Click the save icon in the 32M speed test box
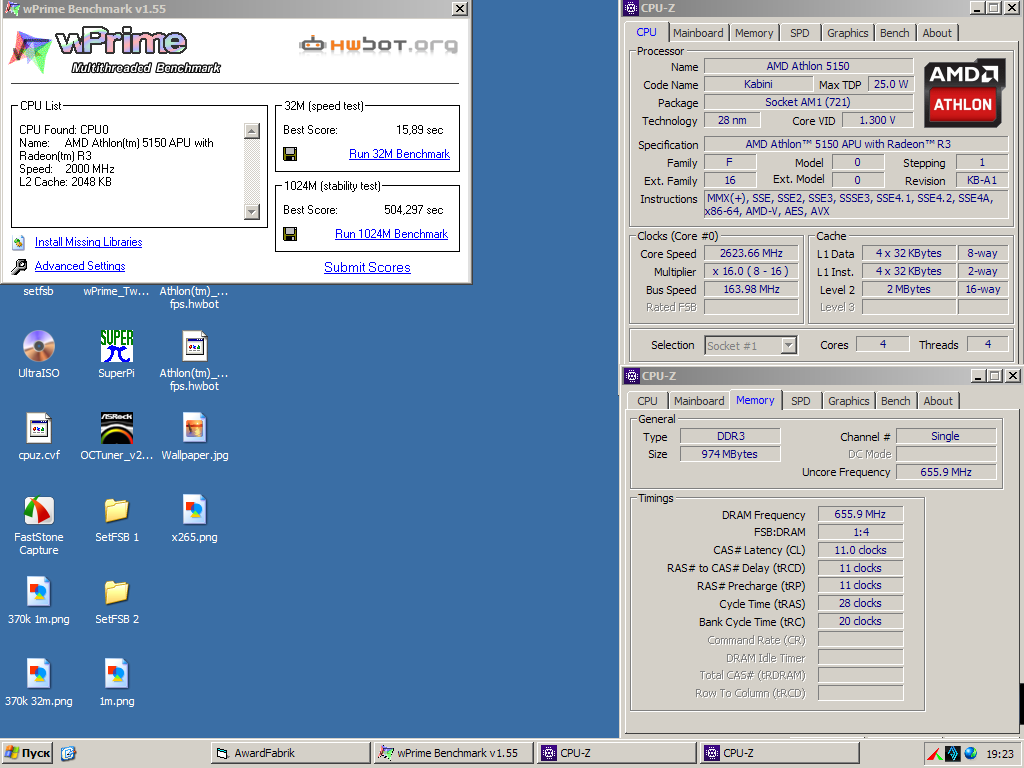 pyautogui.click(x=290, y=154)
